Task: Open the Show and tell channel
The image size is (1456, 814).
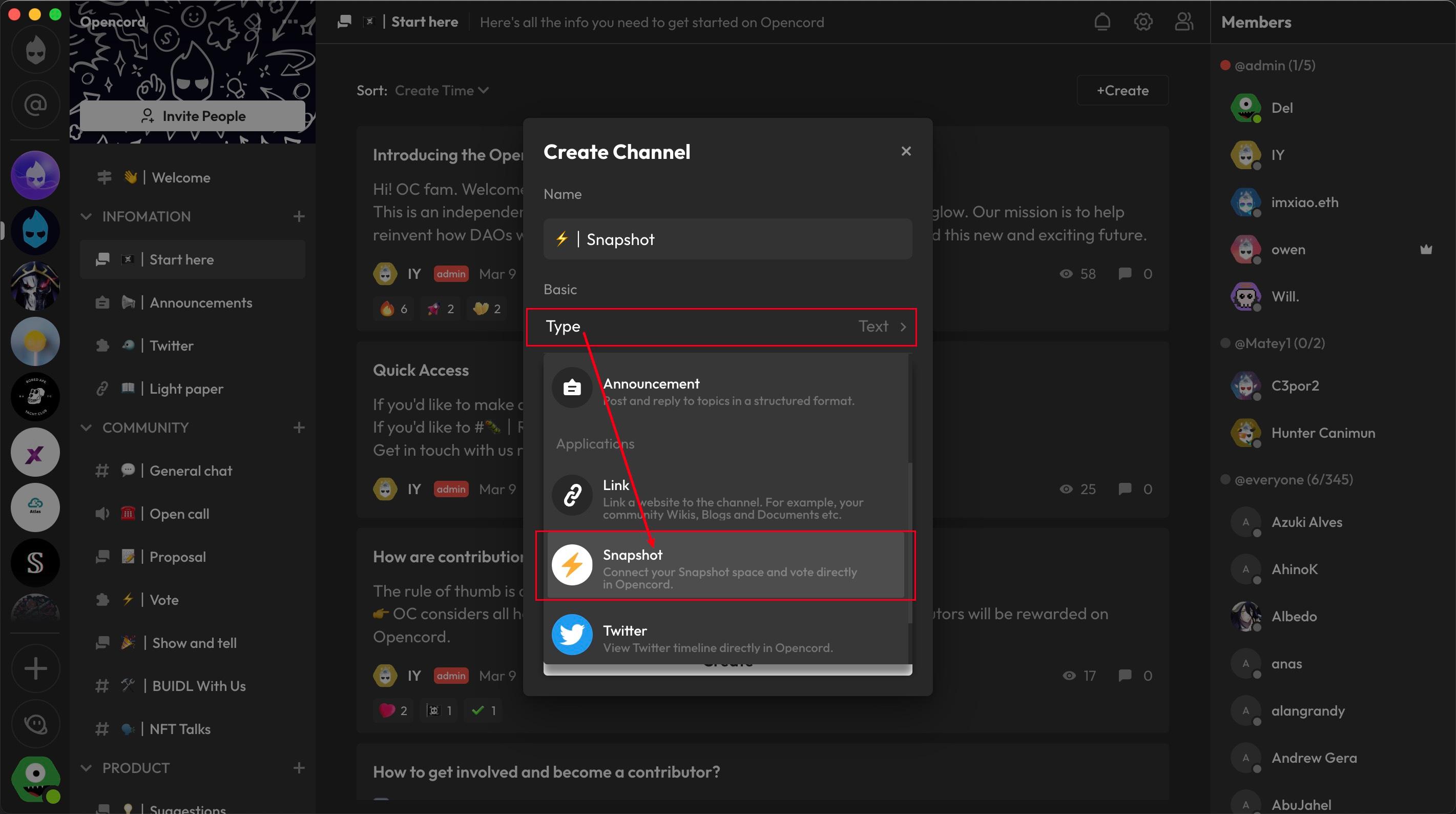Action: 193,643
